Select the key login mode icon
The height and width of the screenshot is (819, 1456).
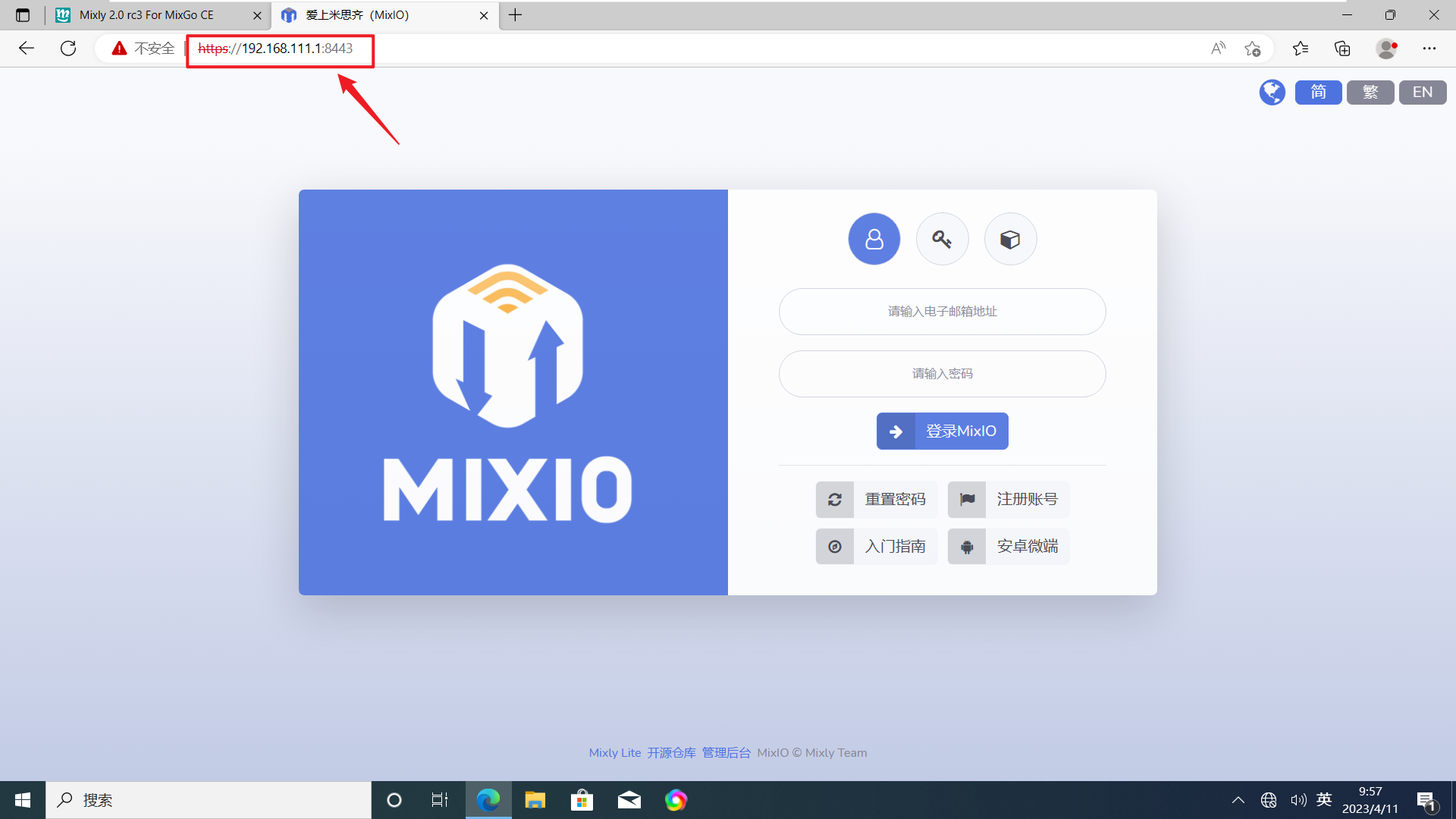[942, 239]
